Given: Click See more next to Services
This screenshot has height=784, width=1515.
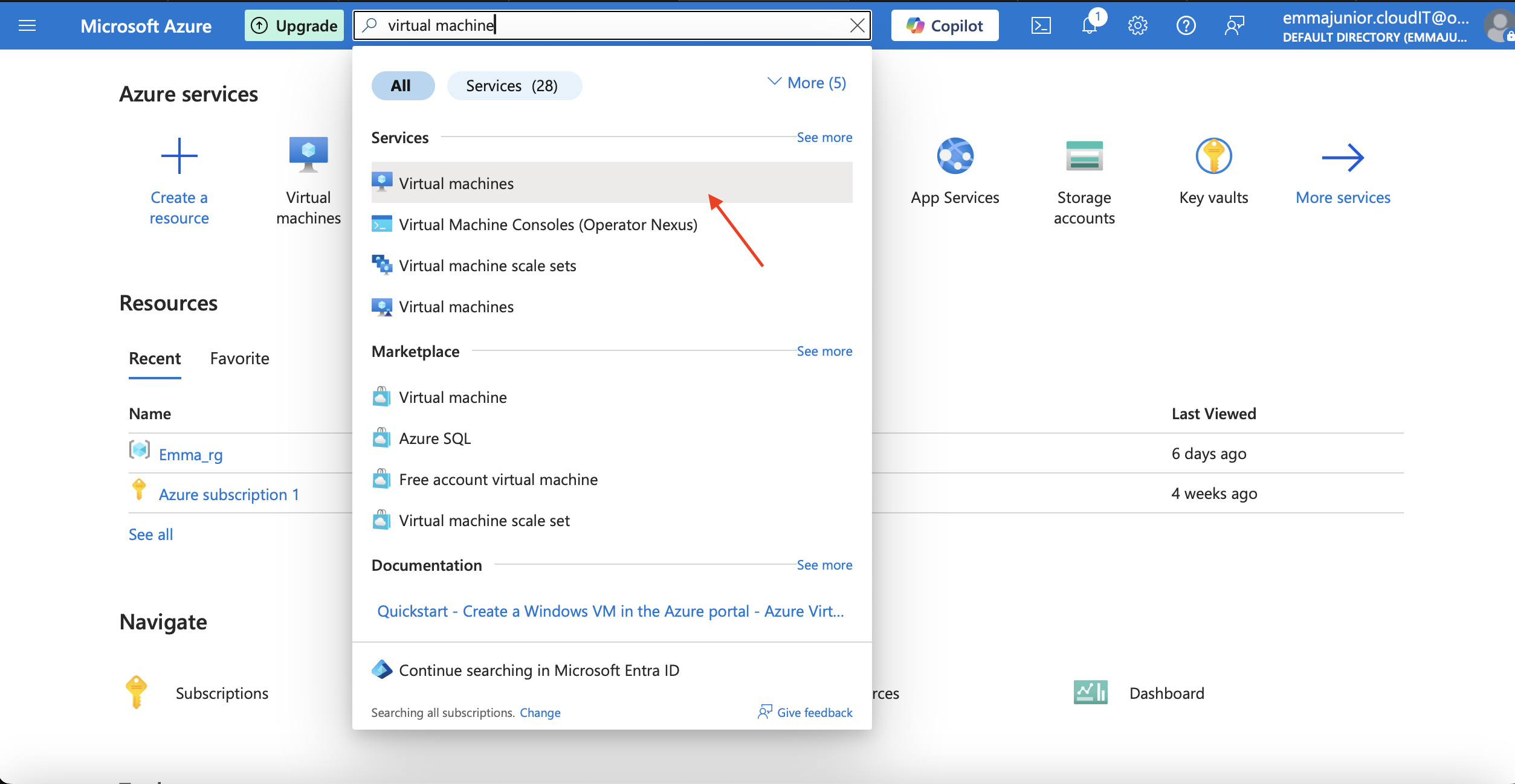Looking at the screenshot, I should coord(824,137).
